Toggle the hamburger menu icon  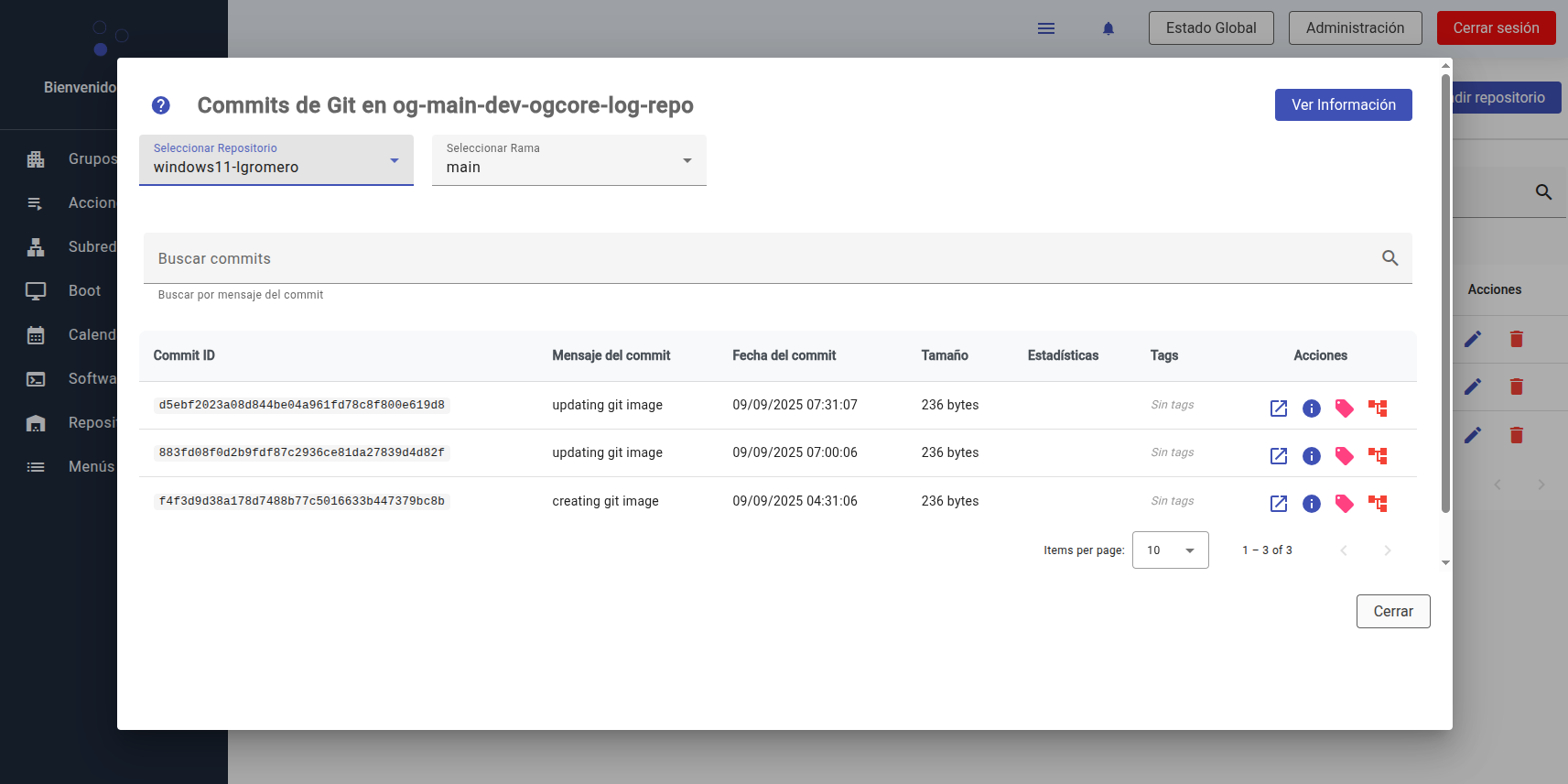(x=1046, y=28)
